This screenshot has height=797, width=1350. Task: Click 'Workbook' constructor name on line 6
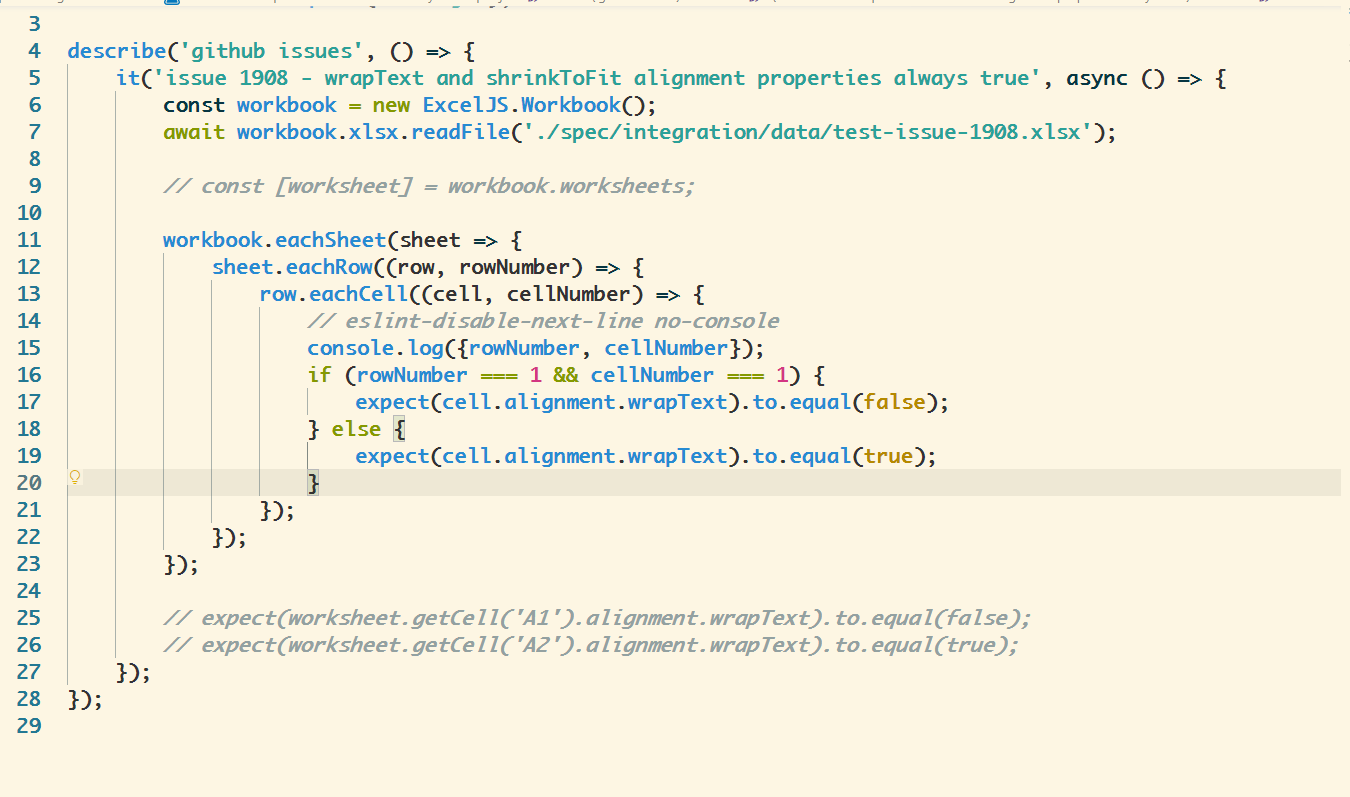coord(571,105)
